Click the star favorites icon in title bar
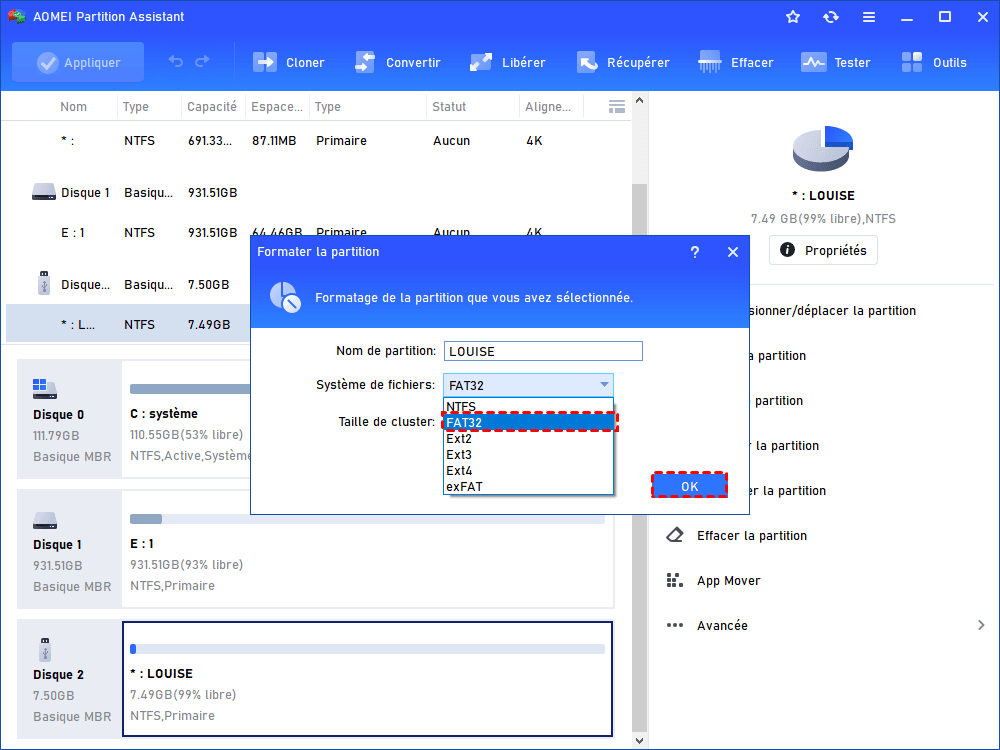Image resolution: width=1000 pixels, height=750 pixels. (x=793, y=17)
